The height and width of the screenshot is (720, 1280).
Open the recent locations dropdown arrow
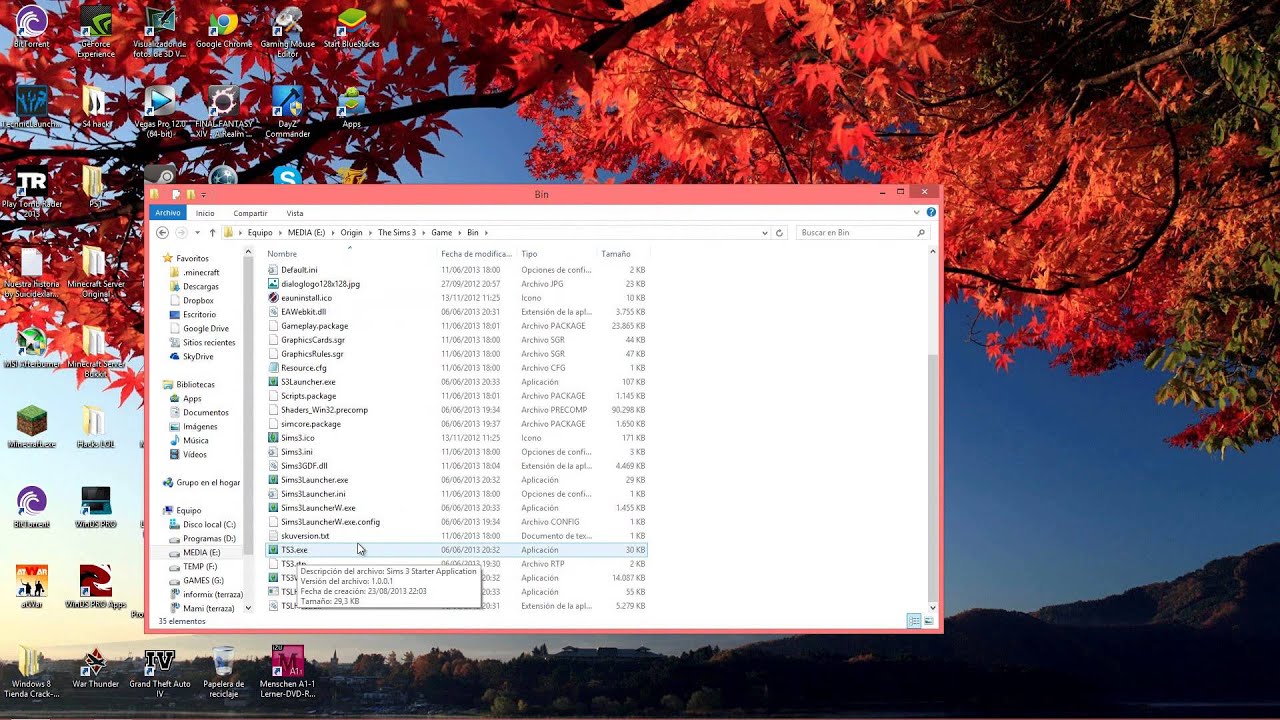pos(197,232)
